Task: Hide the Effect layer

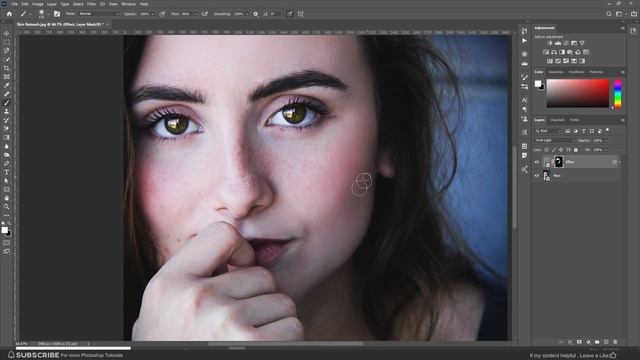Action: 537,162
